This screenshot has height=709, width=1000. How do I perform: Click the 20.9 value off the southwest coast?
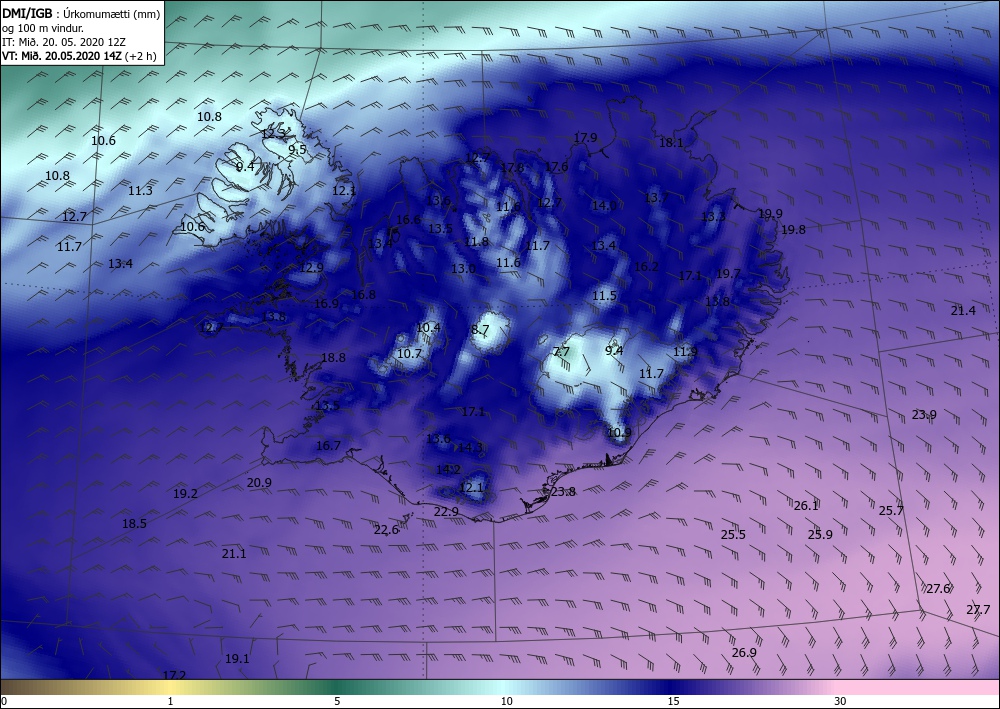click(x=259, y=483)
